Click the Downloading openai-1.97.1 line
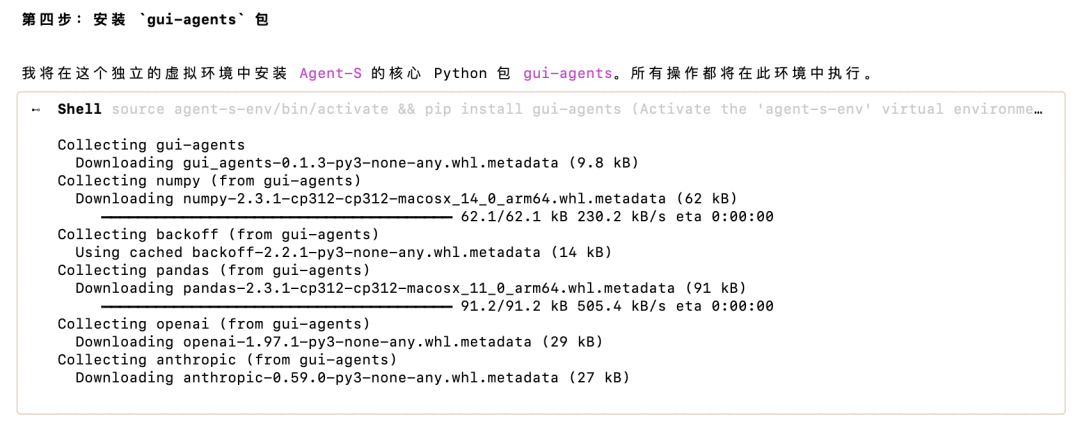The height and width of the screenshot is (422, 1080). tap(339, 341)
